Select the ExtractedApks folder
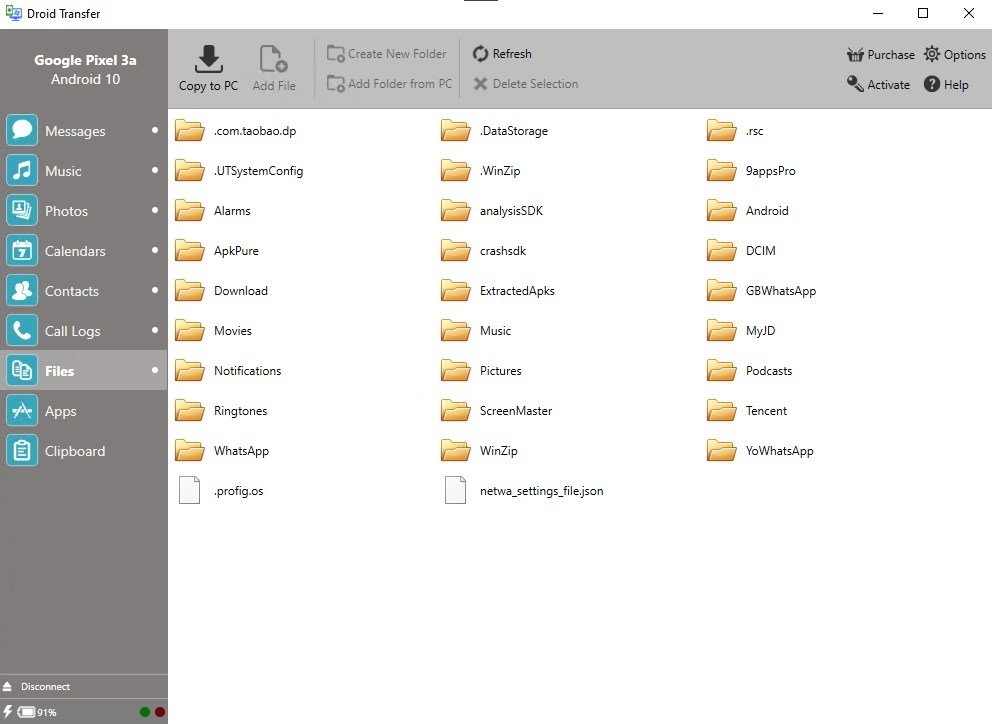The width and height of the screenshot is (992, 724). coord(498,290)
